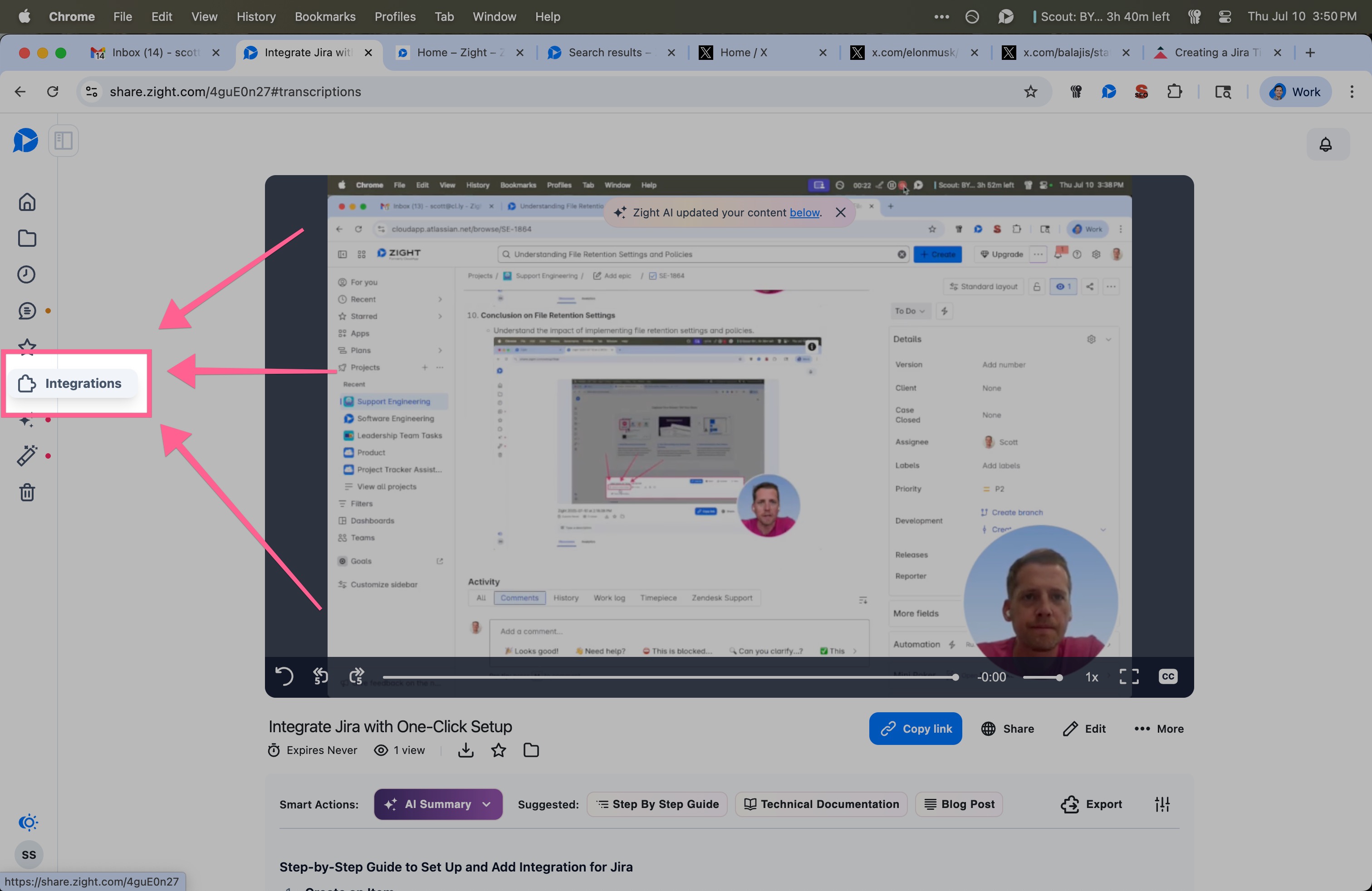Open the folder icon in the left sidebar
Viewport: 1372px width, 891px height.
[x=27, y=239]
